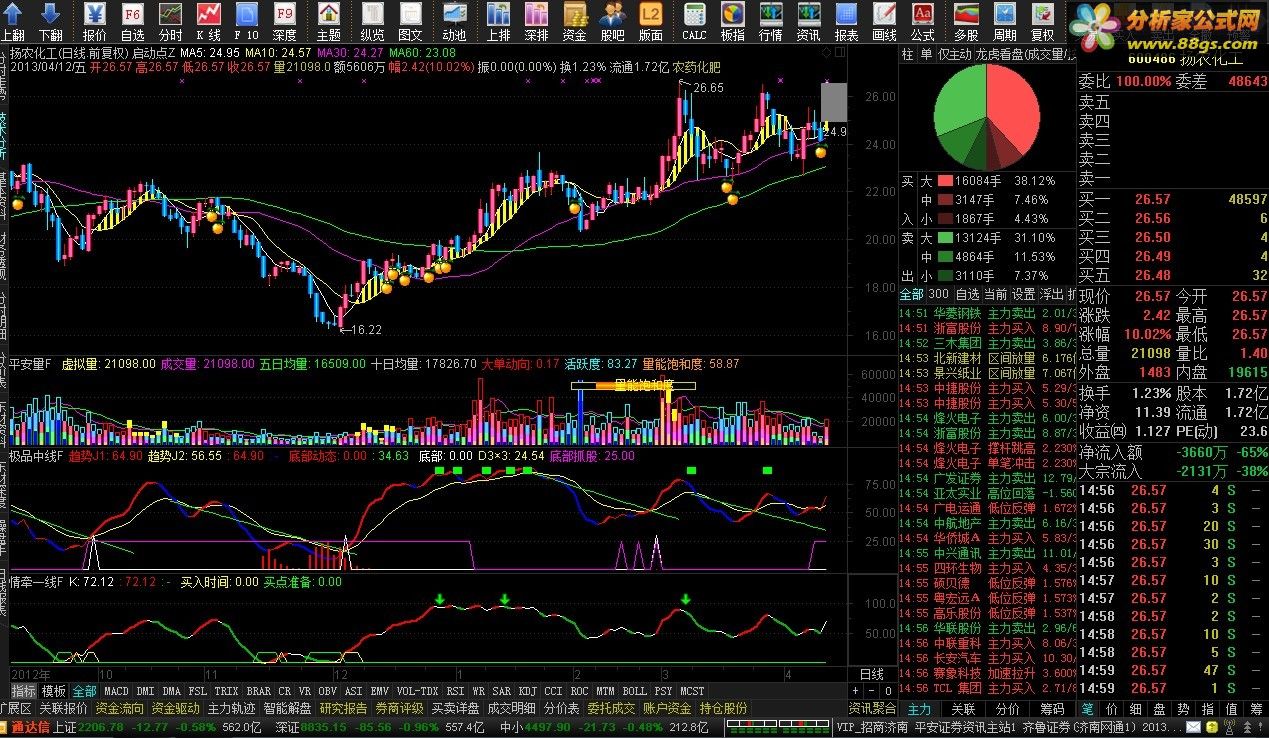Switch to the 主力 right-panel bottom tab
Viewport: 1269px width, 738px height.
coord(918,708)
